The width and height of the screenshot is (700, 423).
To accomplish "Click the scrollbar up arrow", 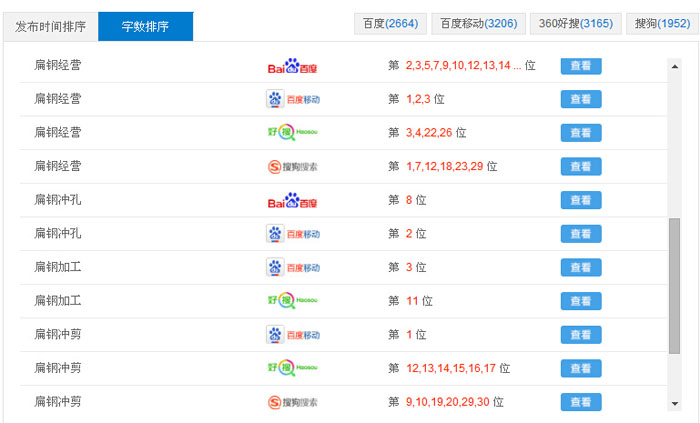I will click(675, 66).
